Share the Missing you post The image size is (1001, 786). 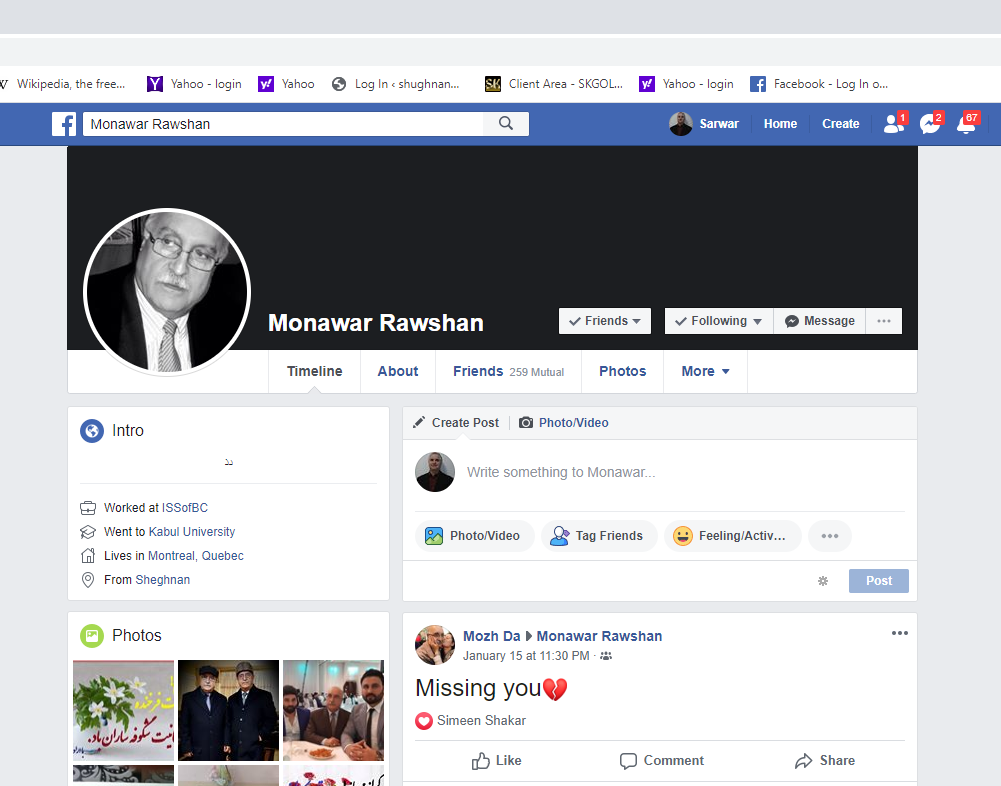pyautogui.click(x=825, y=760)
